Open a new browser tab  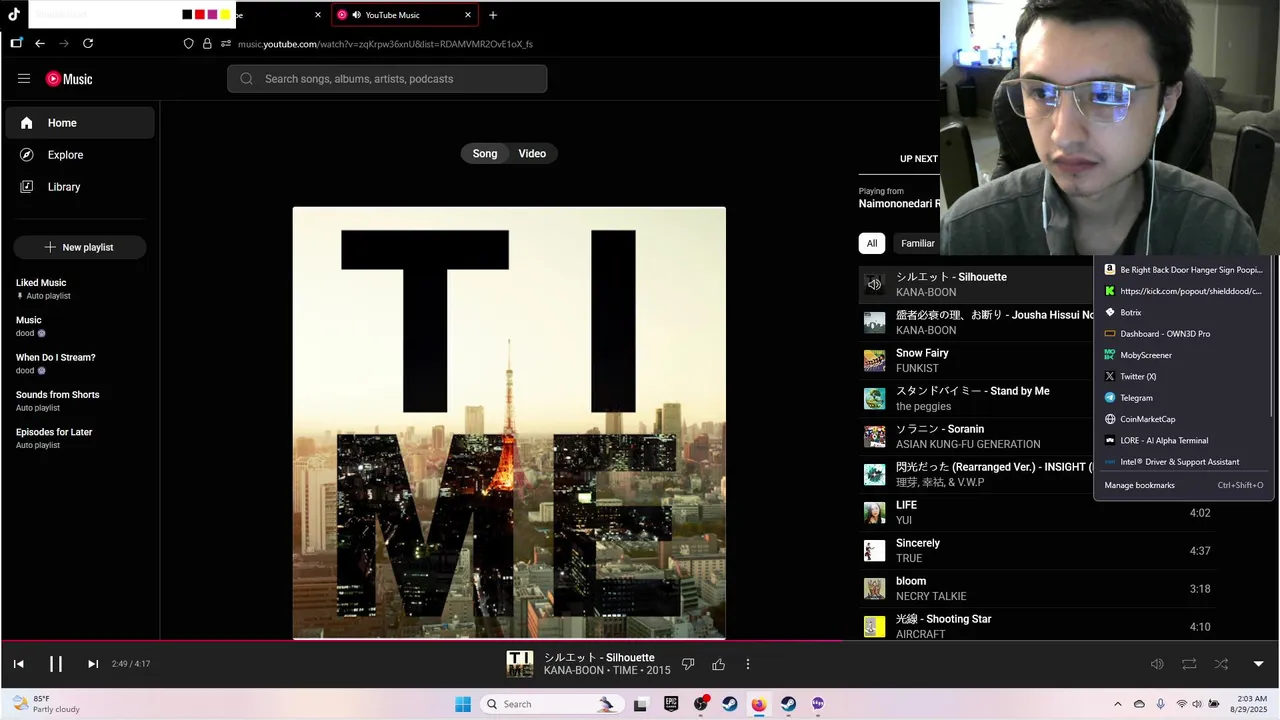(x=492, y=15)
